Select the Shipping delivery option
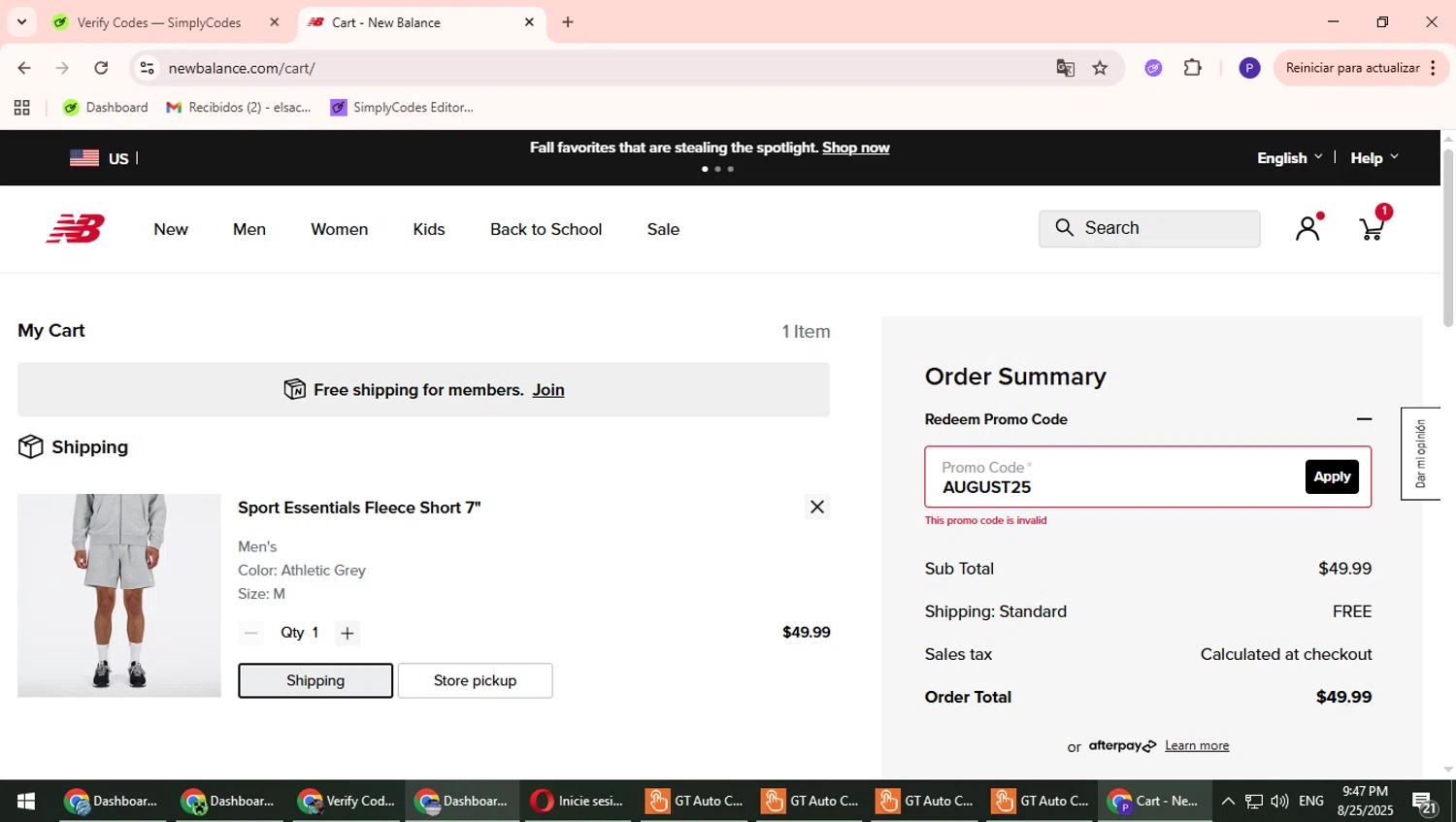 (x=315, y=680)
